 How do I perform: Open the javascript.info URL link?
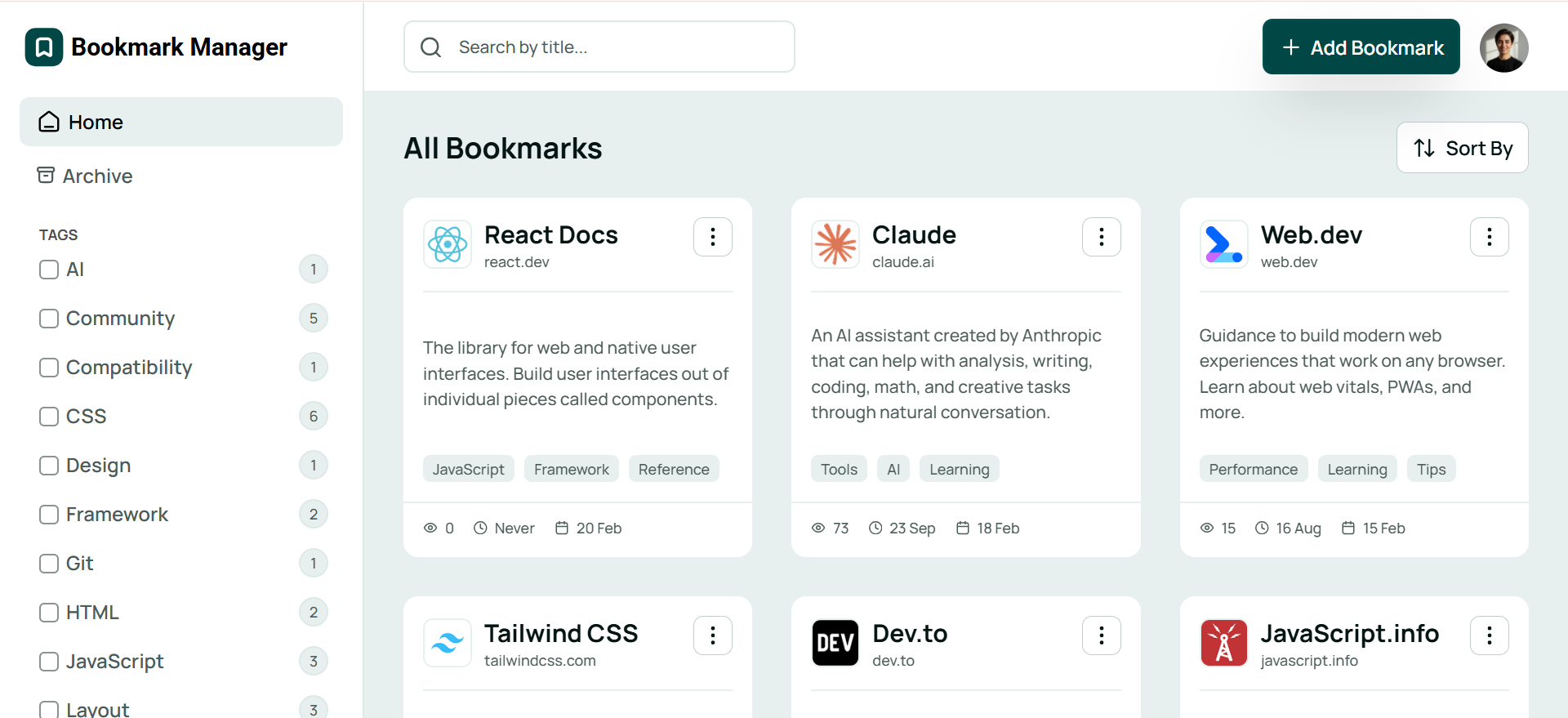1309,661
